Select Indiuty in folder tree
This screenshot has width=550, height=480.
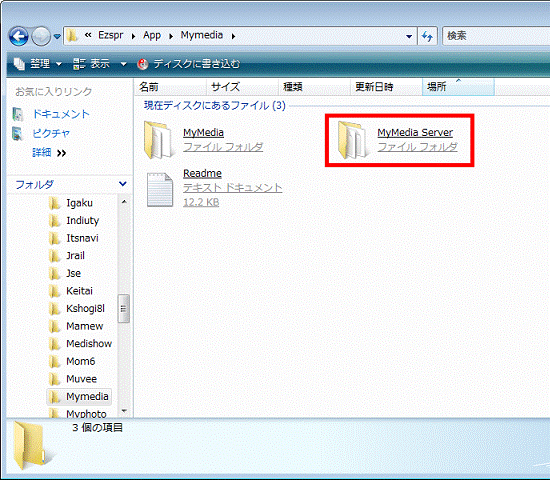pyautogui.click(x=82, y=220)
